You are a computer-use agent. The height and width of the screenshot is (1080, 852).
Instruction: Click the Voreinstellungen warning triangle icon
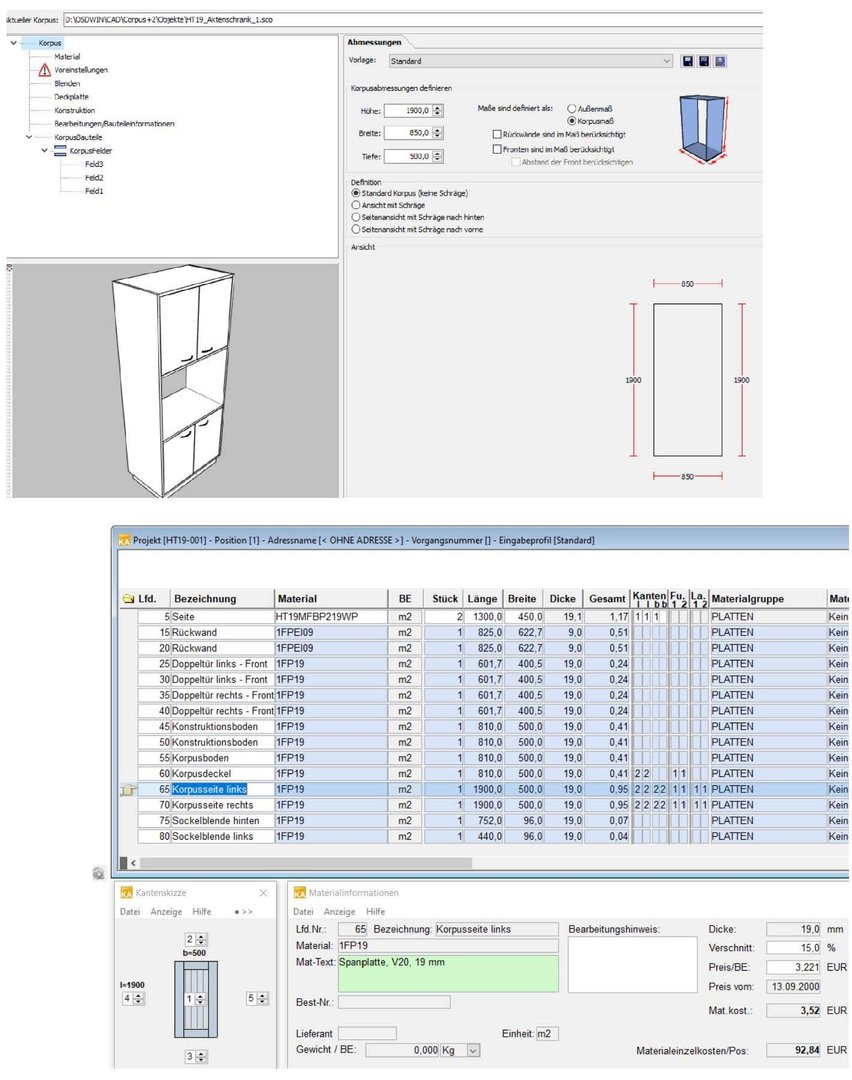[x=45, y=70]
